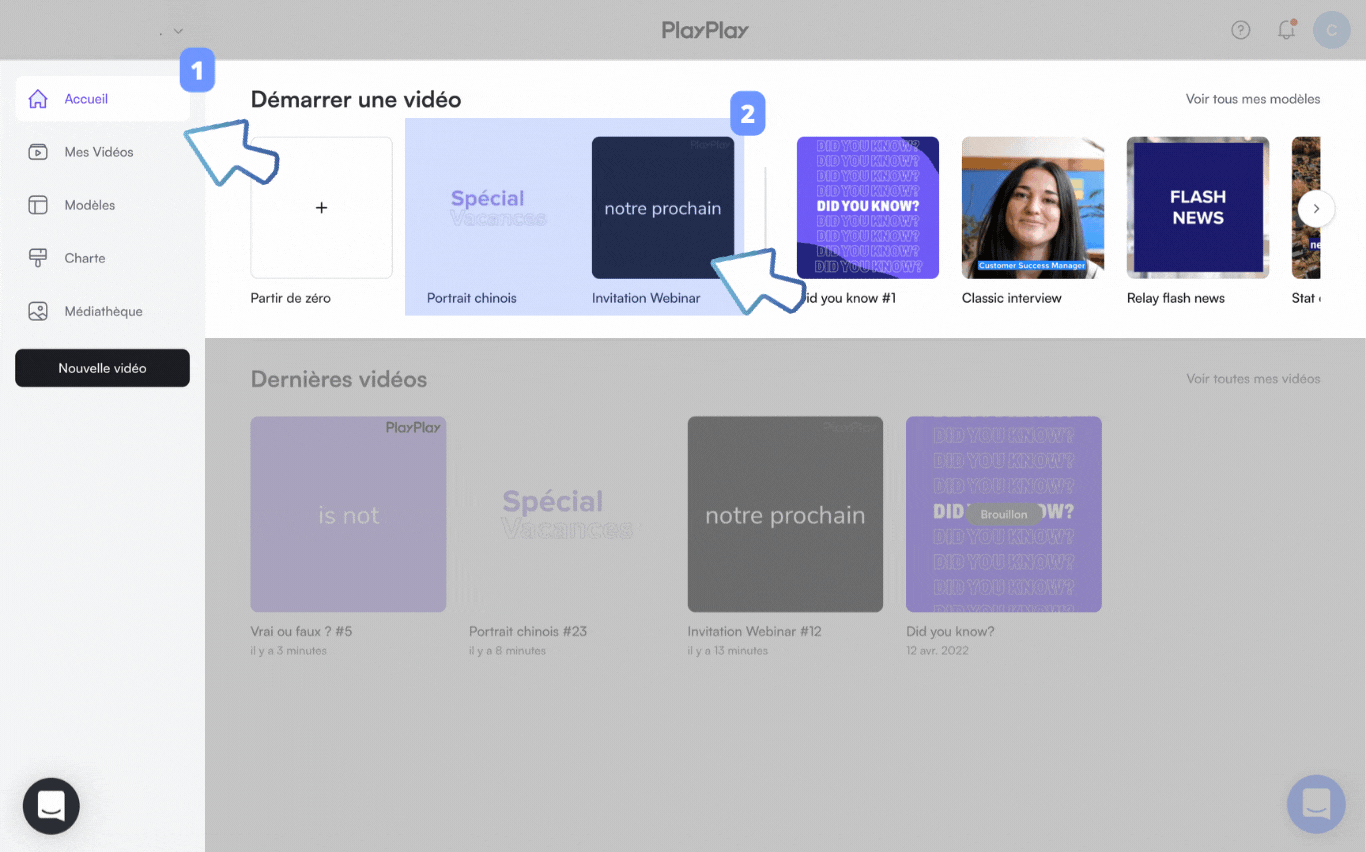Open the notifications bell icon

1286,30
